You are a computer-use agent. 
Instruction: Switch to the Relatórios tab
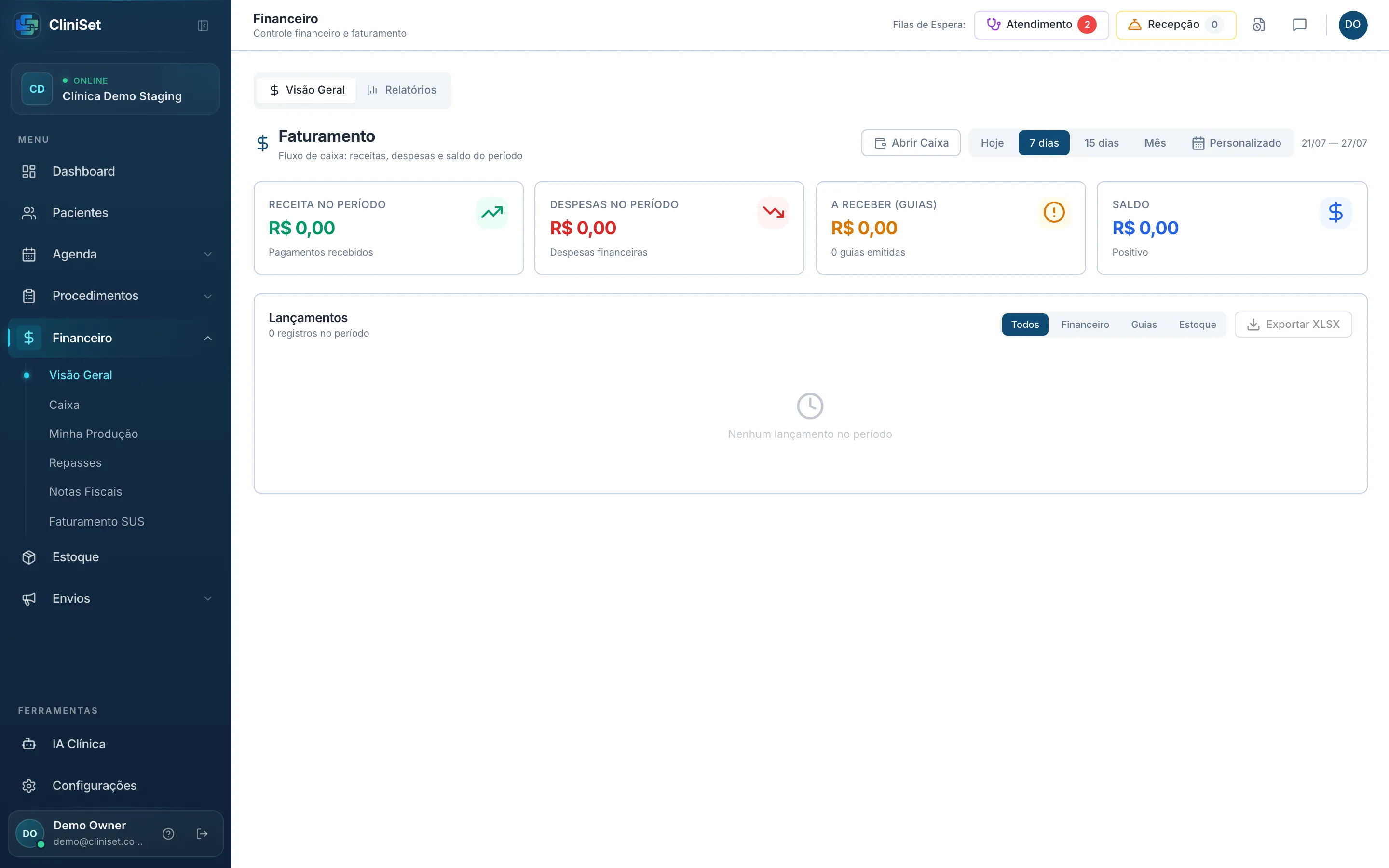402,90
